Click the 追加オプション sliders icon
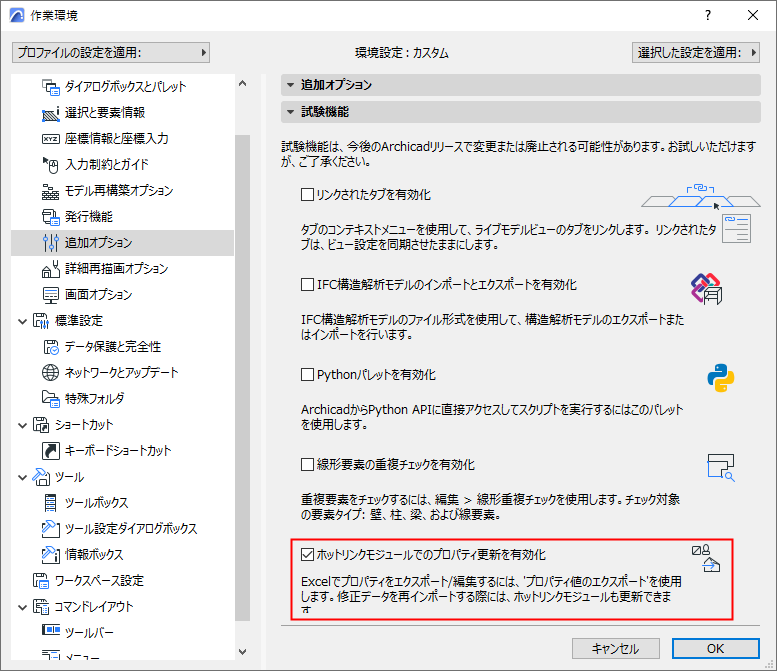The image size is (777, 671). click(51, 243)
